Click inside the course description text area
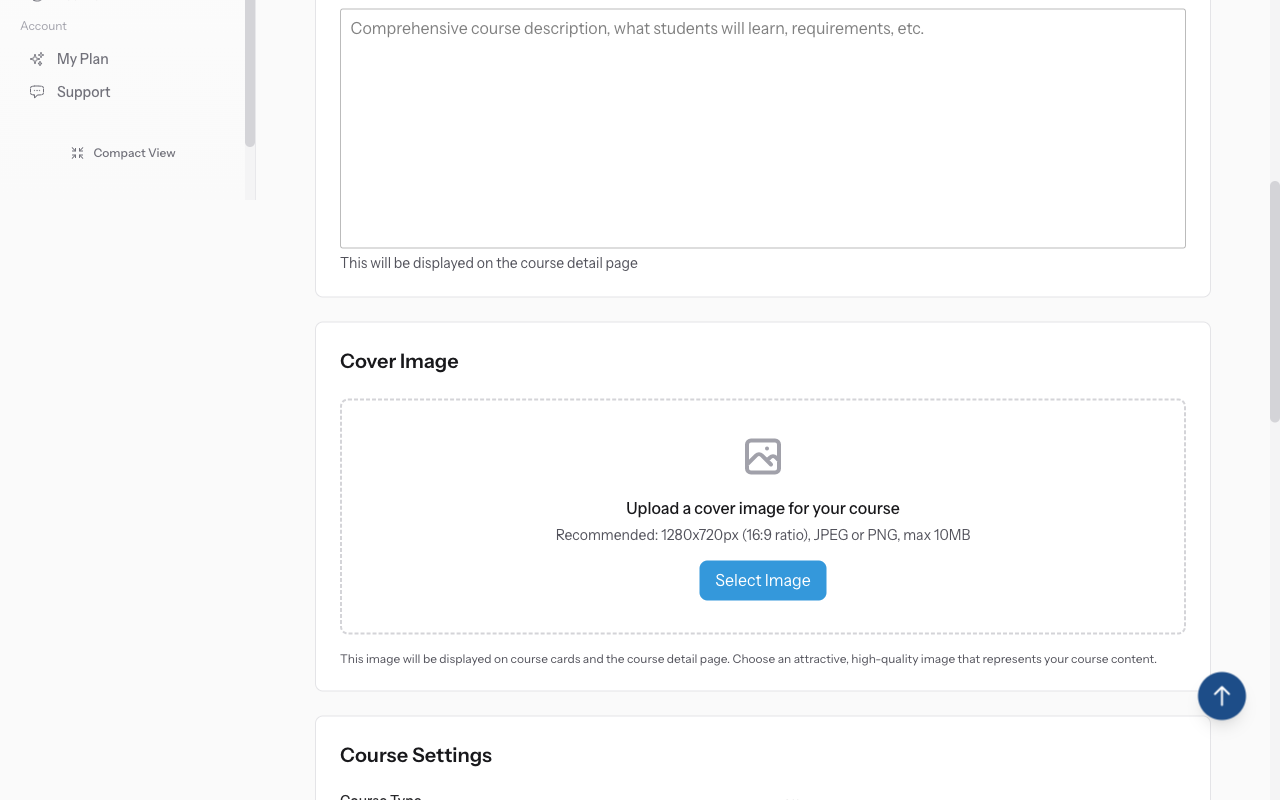 (762, 127)
